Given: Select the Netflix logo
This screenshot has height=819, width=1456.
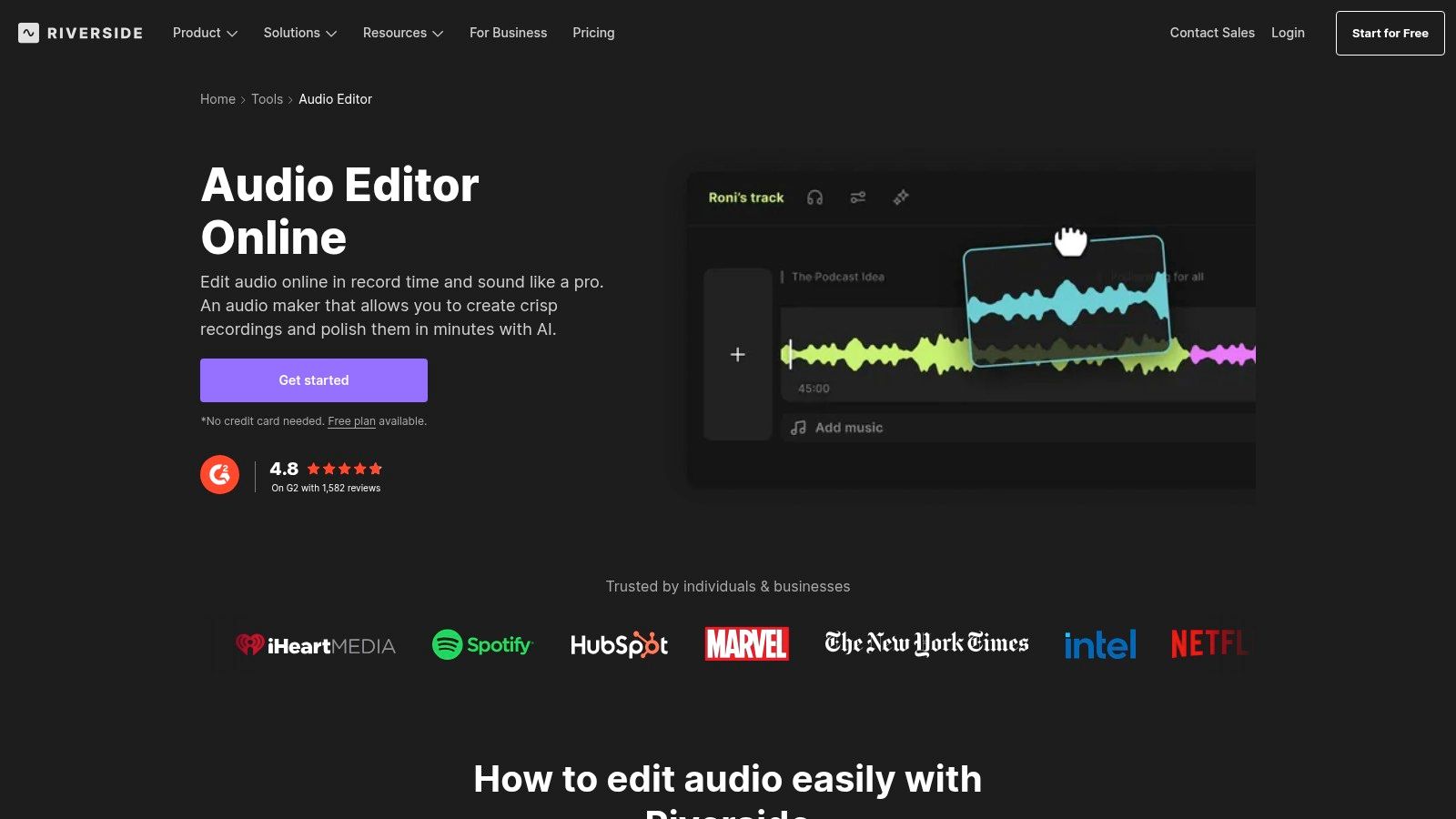Looking at the screenshot, I should coord(1210,644).
